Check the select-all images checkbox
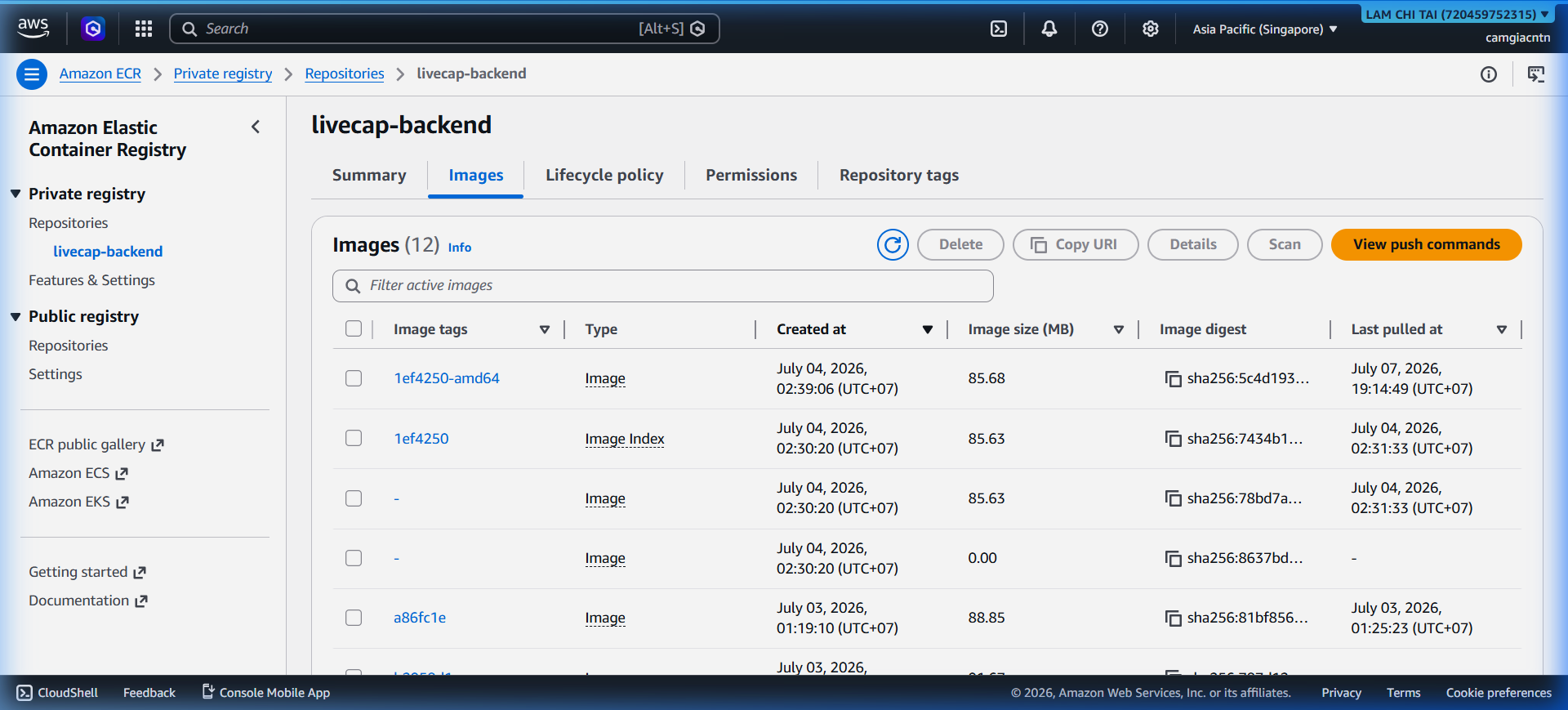The height and width of the screenshot is (710, 1568). (354, 328)
